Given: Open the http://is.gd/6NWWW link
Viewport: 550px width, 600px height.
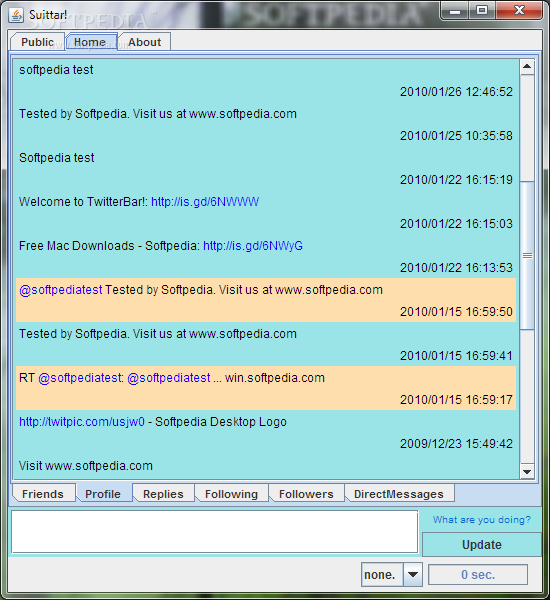Looking at the screenshot, I should click(205, 202).
